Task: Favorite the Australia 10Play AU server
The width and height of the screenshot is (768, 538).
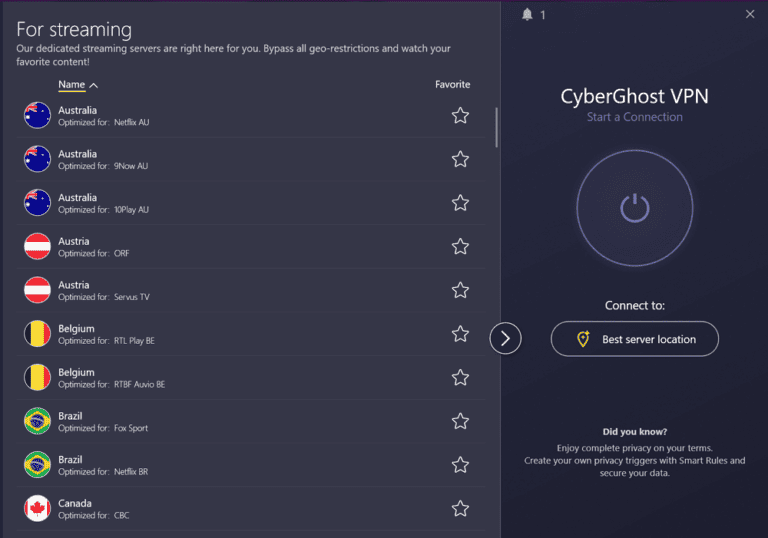Action: [460, 203]
